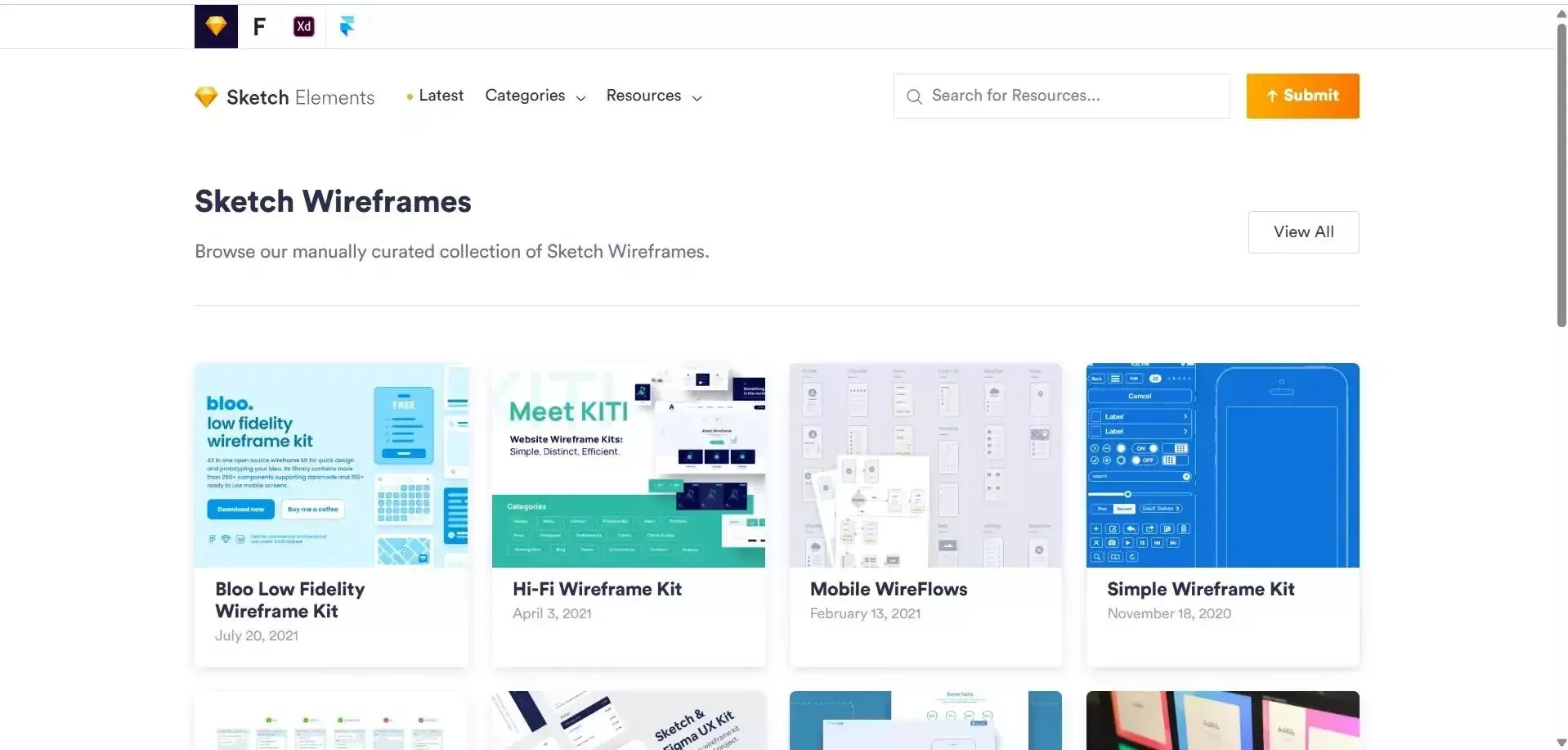Click the Mobile WireFlows title link

[888, 589]
